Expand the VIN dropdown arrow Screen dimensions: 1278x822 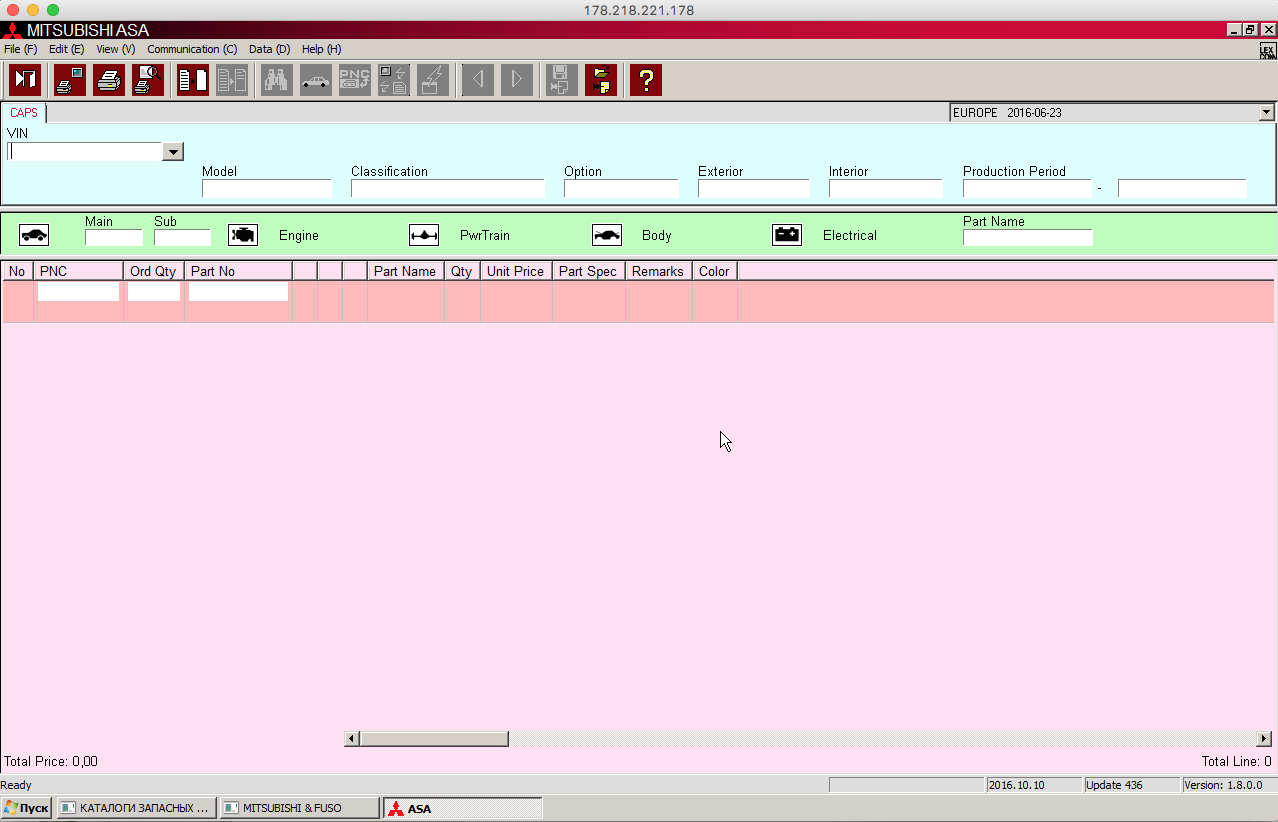click(x=173, y=152)
